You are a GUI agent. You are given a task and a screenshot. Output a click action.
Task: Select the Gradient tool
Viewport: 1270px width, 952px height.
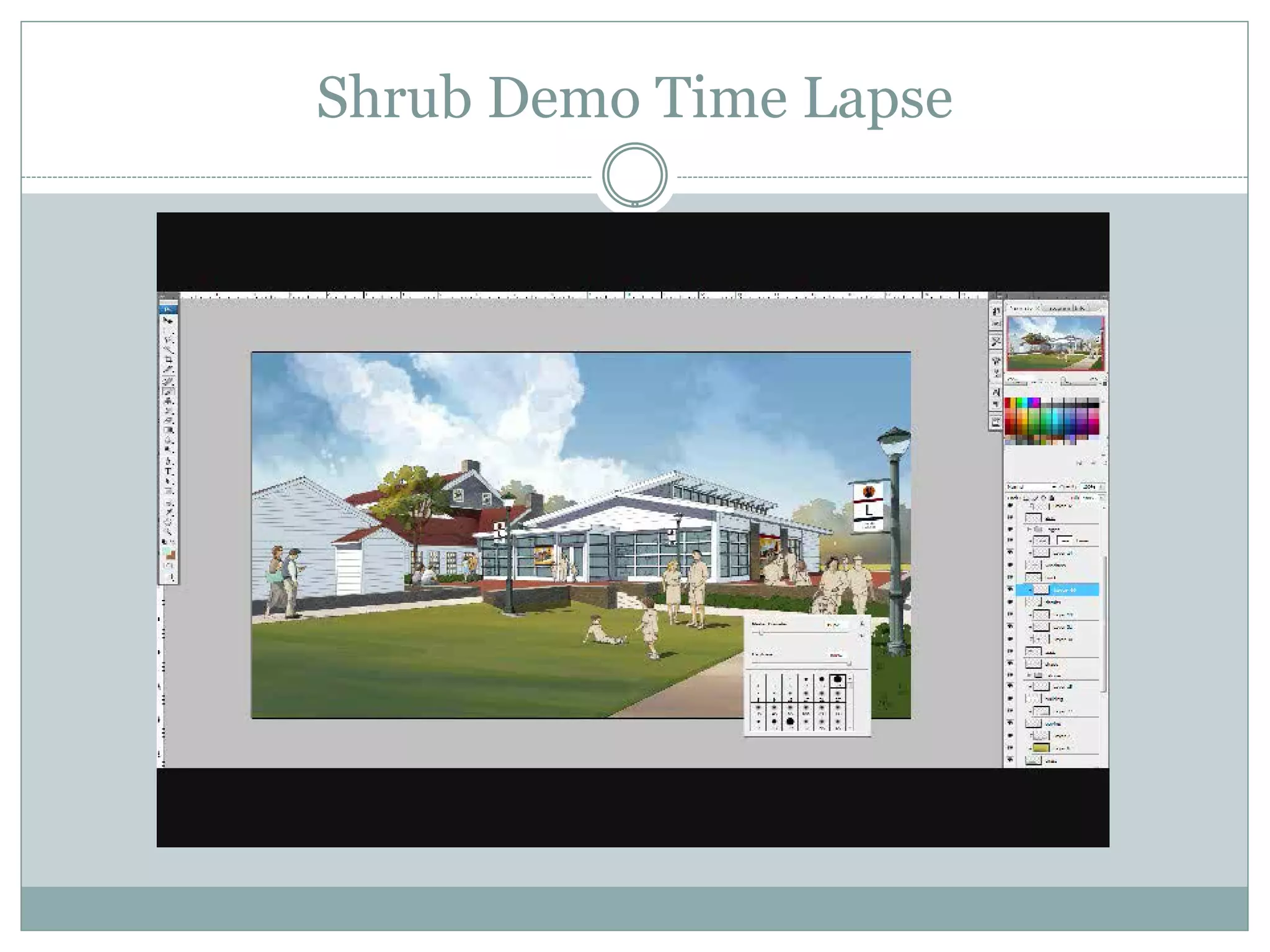(x=168, y=430)
